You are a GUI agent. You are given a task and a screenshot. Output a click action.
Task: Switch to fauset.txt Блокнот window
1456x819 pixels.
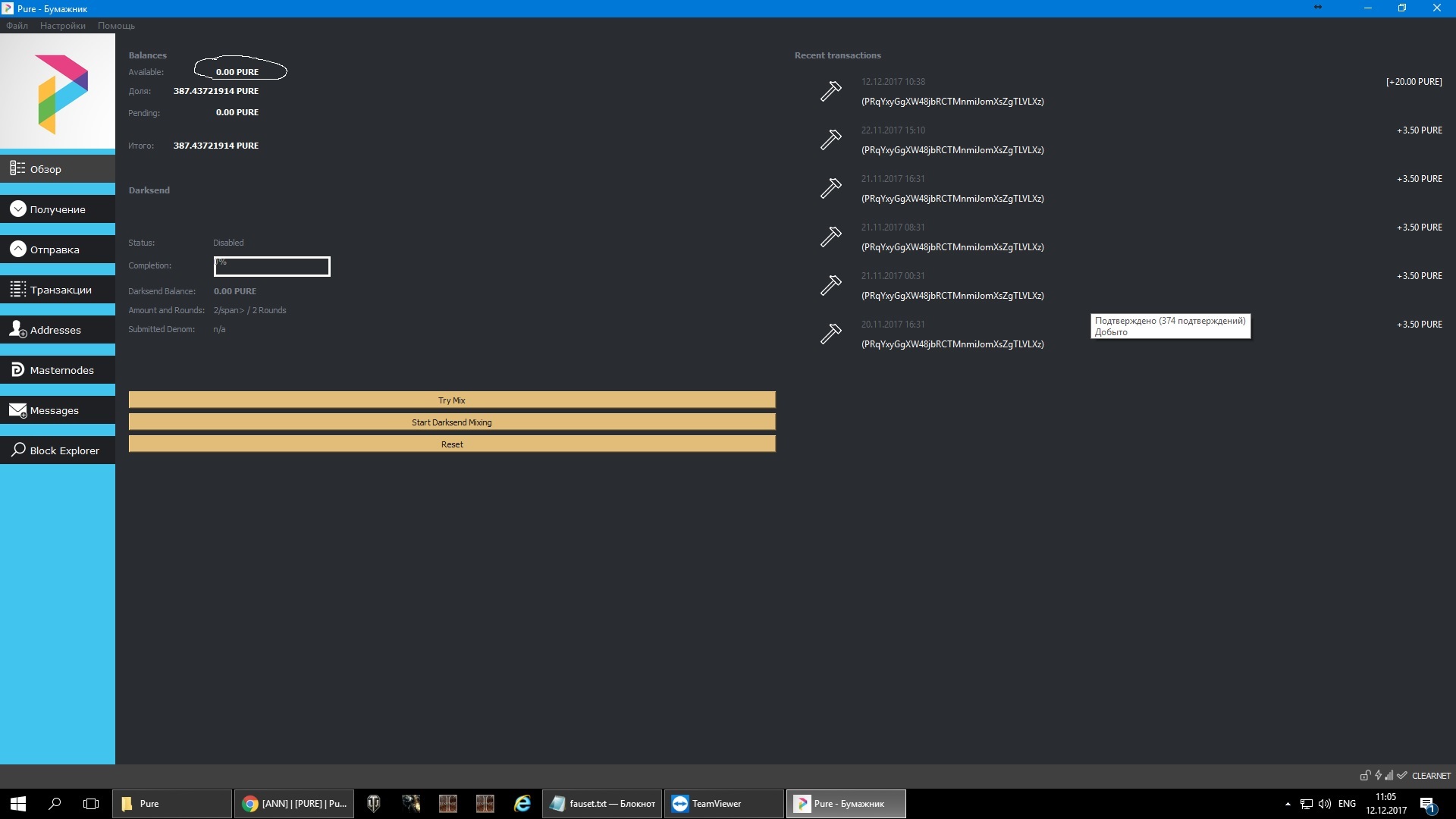click(603, 804)
